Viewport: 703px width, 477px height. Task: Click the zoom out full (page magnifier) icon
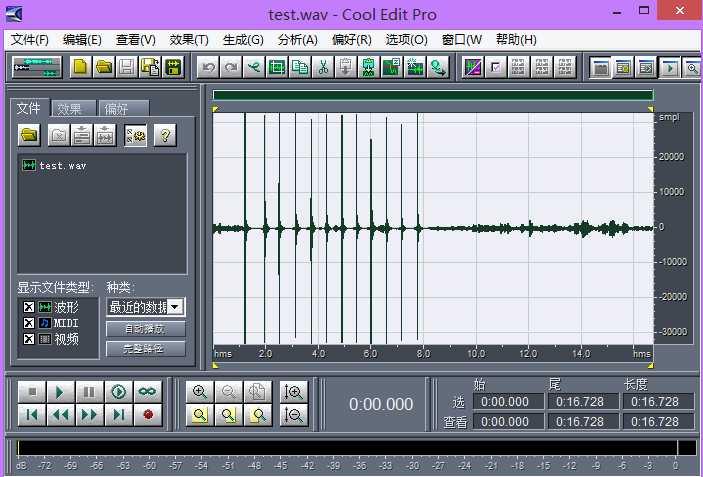pos(258,392)
